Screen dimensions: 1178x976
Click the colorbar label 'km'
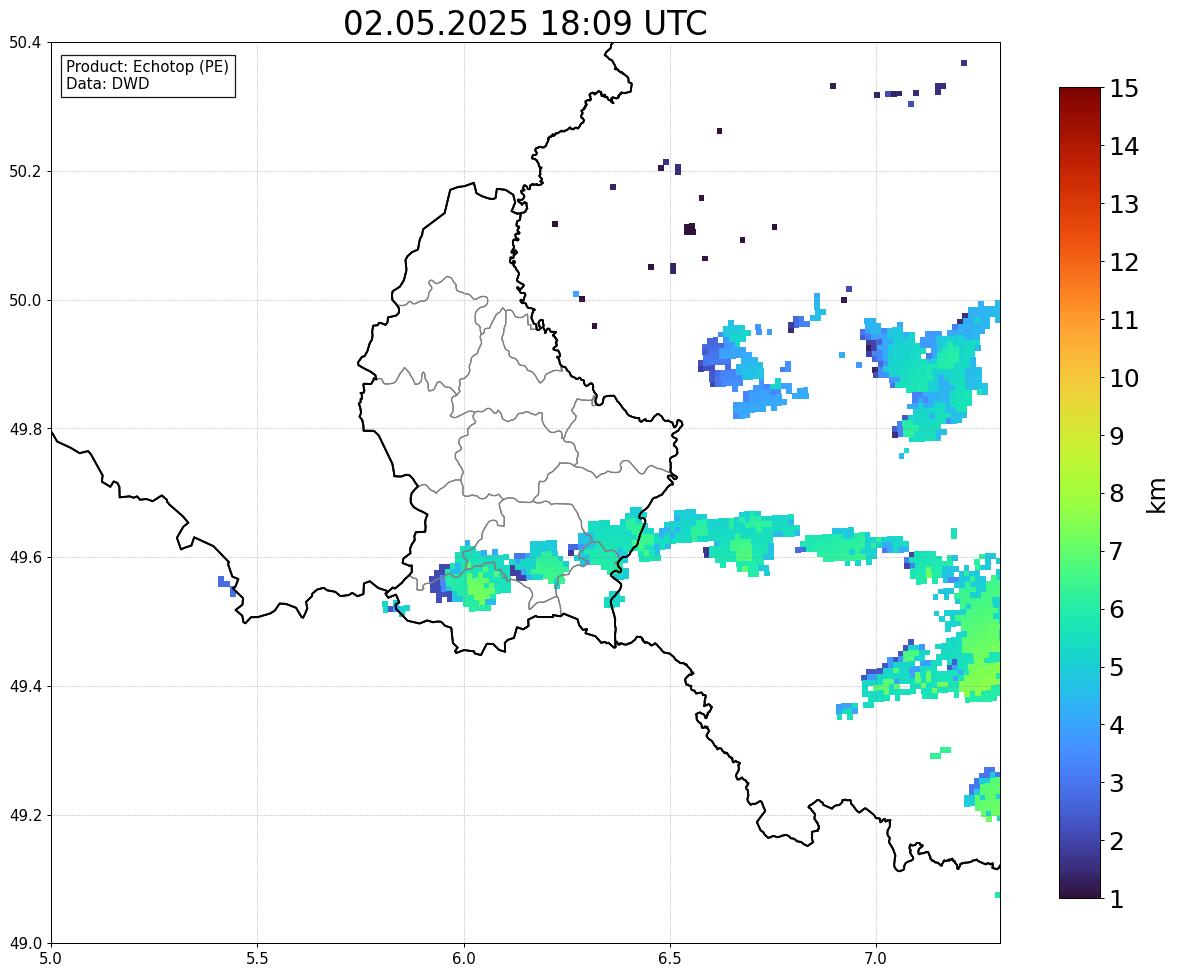(x=1157, y=495)
